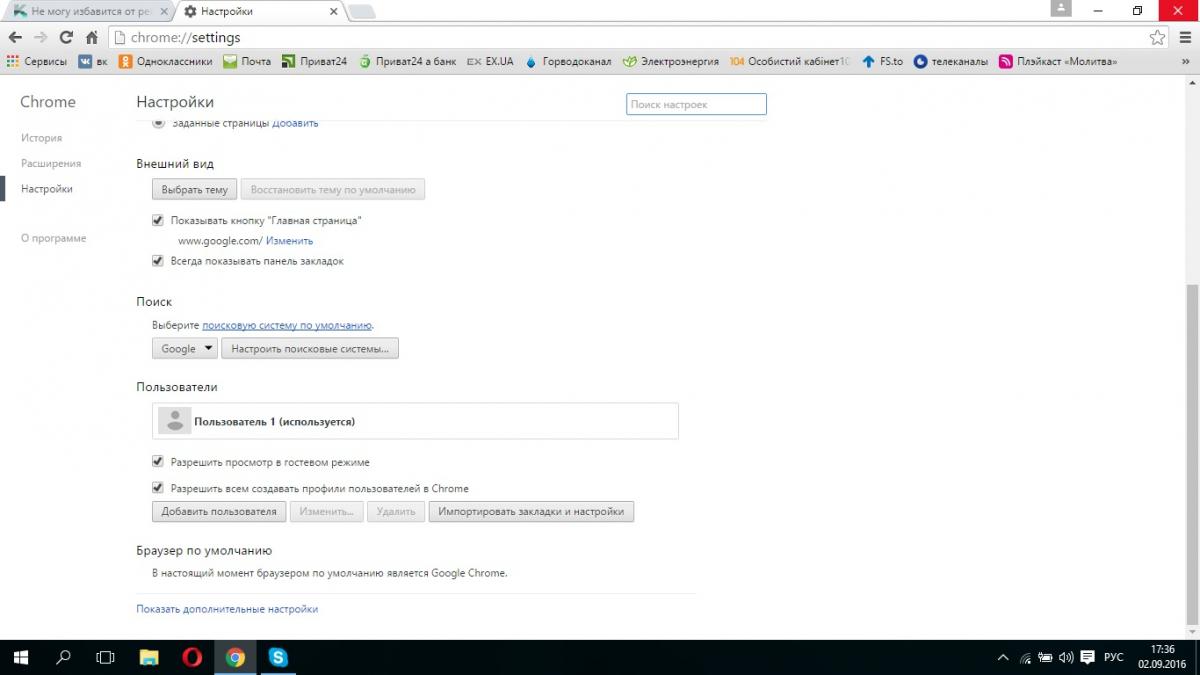The height and width of the screenshot is (675, 1200).
Task: Close the Не могу избавится tab
Action: (x=164, y=11)
